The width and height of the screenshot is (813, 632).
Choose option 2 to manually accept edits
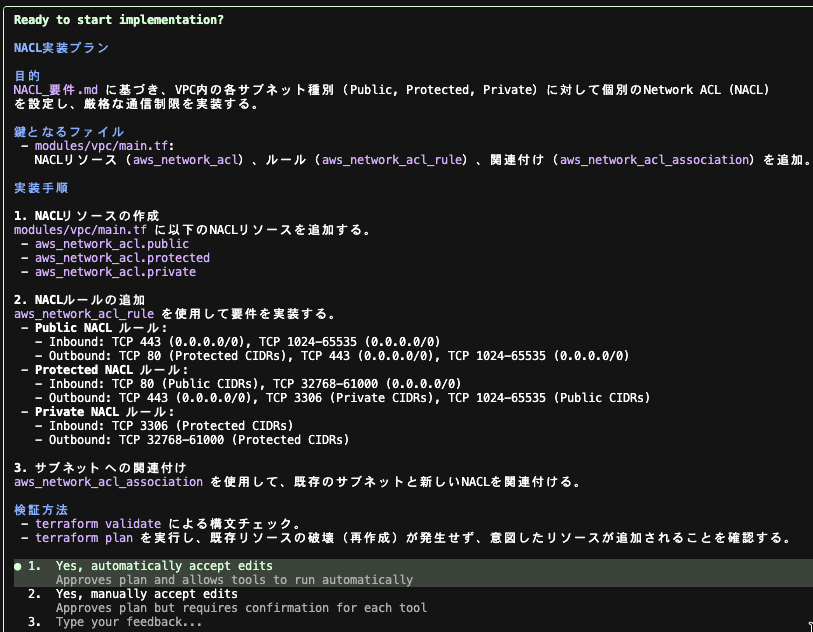[146, 594]
